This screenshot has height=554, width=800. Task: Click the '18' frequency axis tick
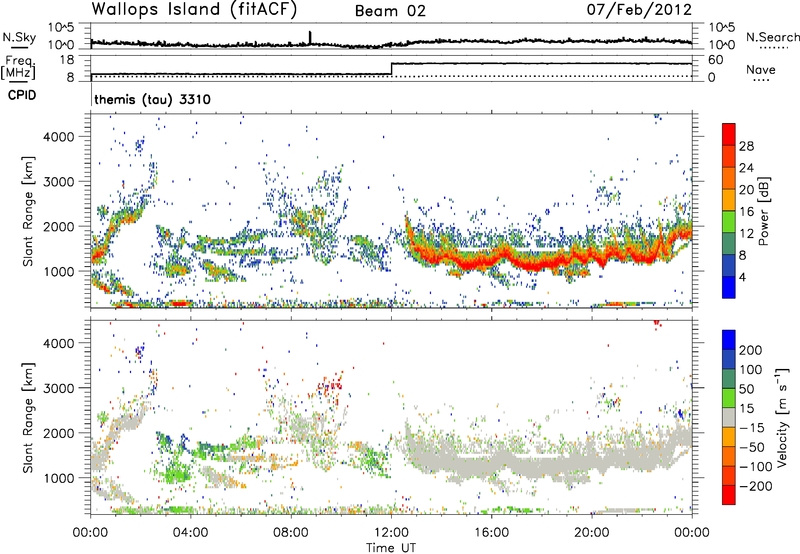[x=67, y=60]
